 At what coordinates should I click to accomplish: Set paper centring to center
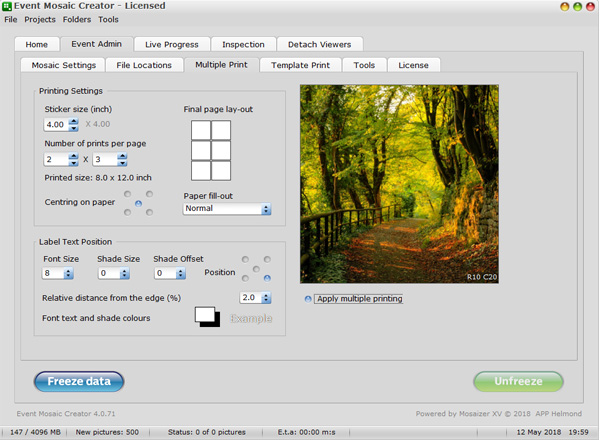(139, 203)
